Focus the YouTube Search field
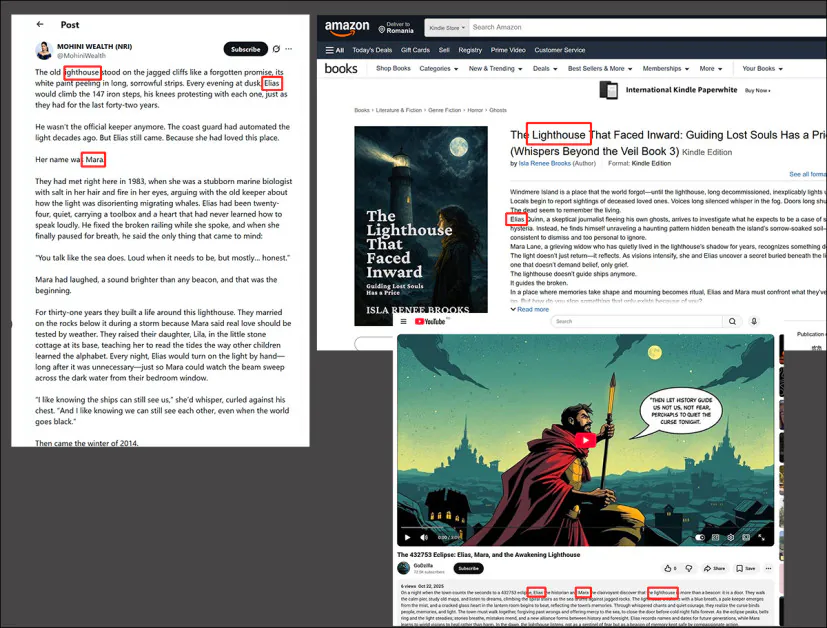827x628 pixels. click(x=637, y=321)
